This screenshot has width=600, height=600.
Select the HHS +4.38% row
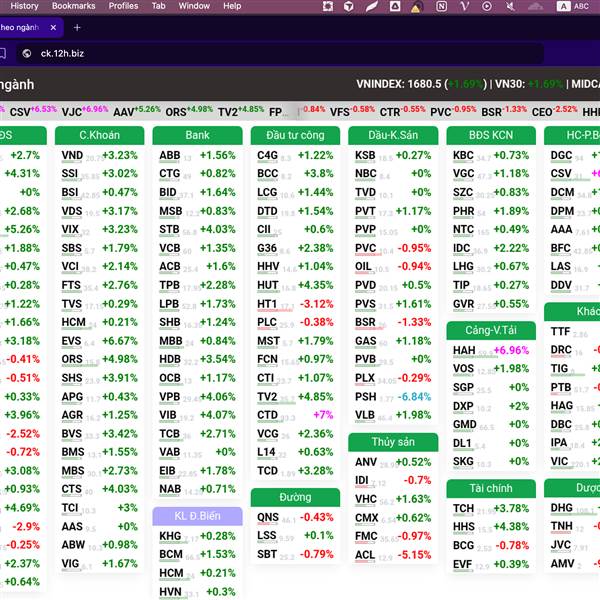491,527
